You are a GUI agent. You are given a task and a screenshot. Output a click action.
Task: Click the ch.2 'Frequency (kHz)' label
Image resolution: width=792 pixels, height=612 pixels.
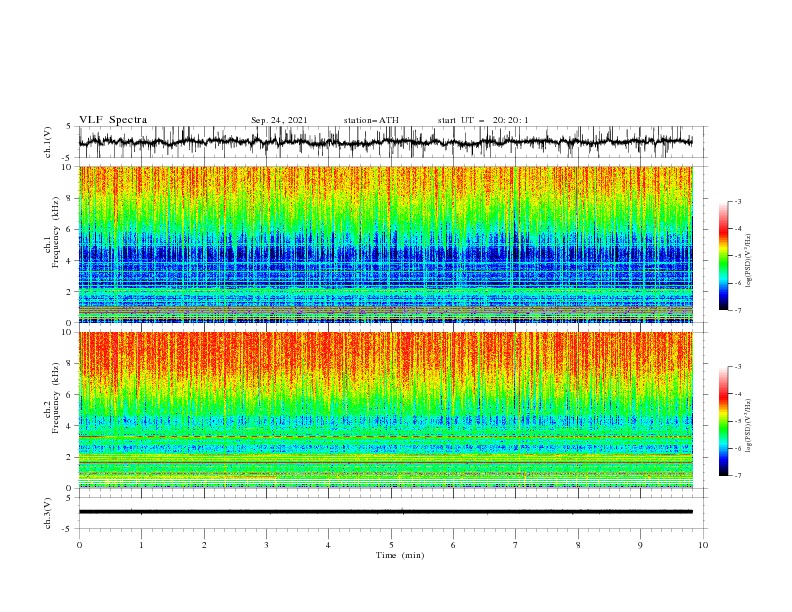56,398
